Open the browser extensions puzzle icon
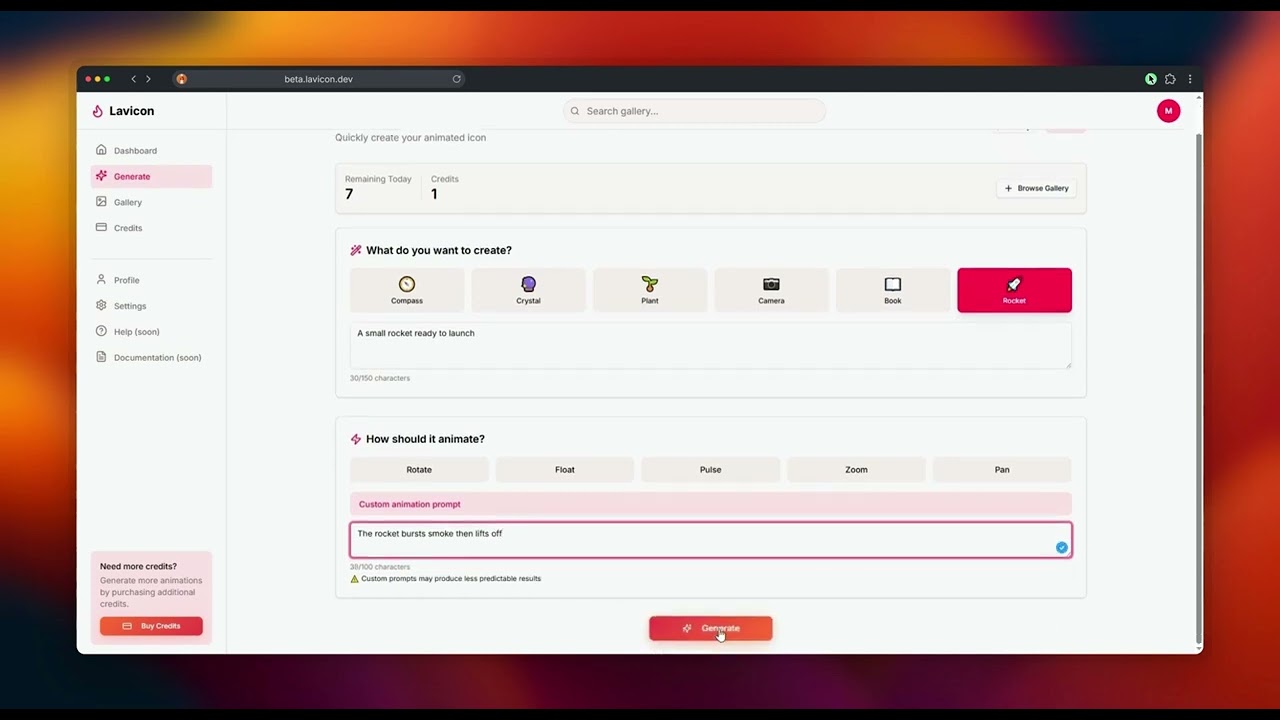The width and height of the screenshot is (1280, 720). coord(1170,79)
